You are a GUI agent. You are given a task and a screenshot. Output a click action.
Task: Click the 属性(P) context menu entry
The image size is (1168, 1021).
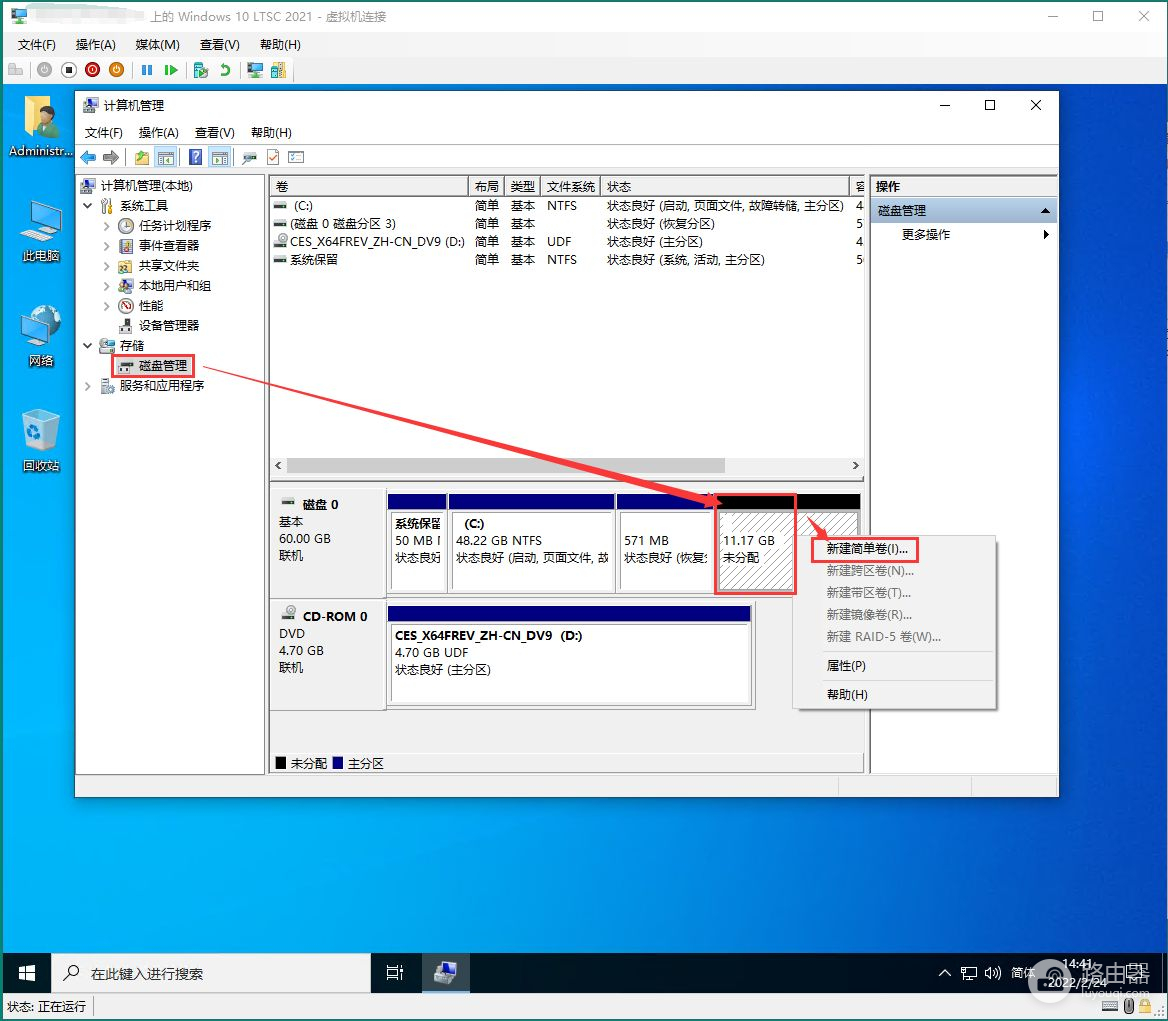tap(846, 666)
